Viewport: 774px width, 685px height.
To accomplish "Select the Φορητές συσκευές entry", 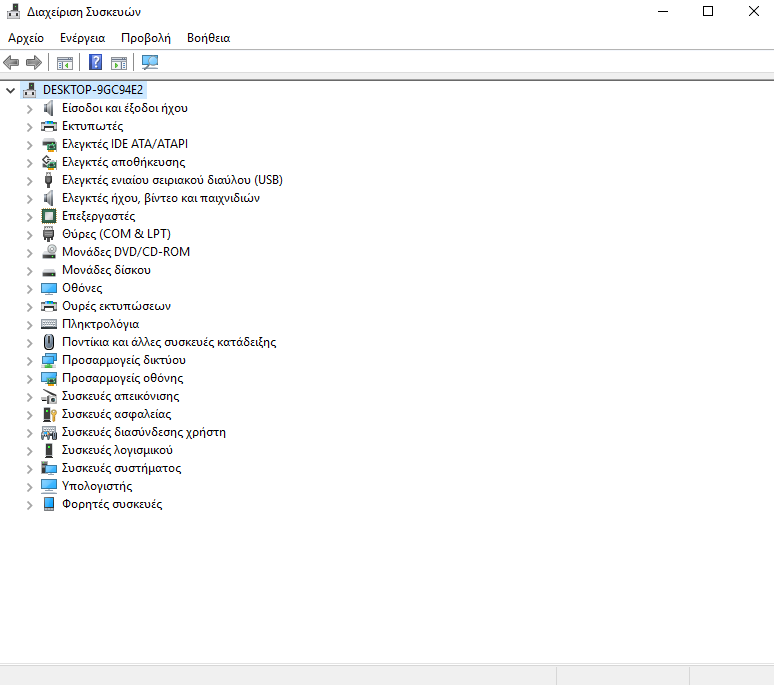I will click(x=111, y=504).
